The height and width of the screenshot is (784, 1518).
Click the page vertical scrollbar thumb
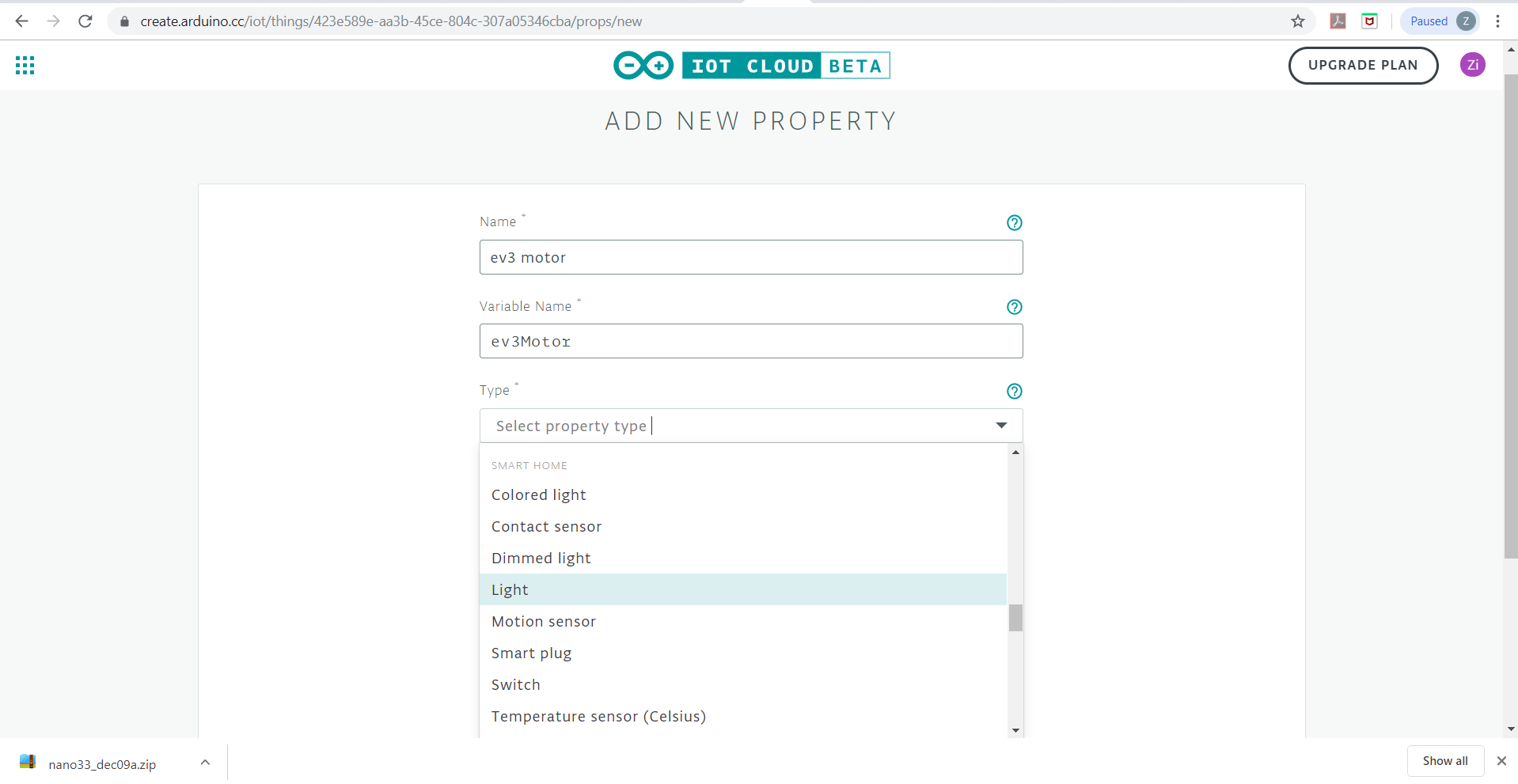click(x=1511, y=316)
